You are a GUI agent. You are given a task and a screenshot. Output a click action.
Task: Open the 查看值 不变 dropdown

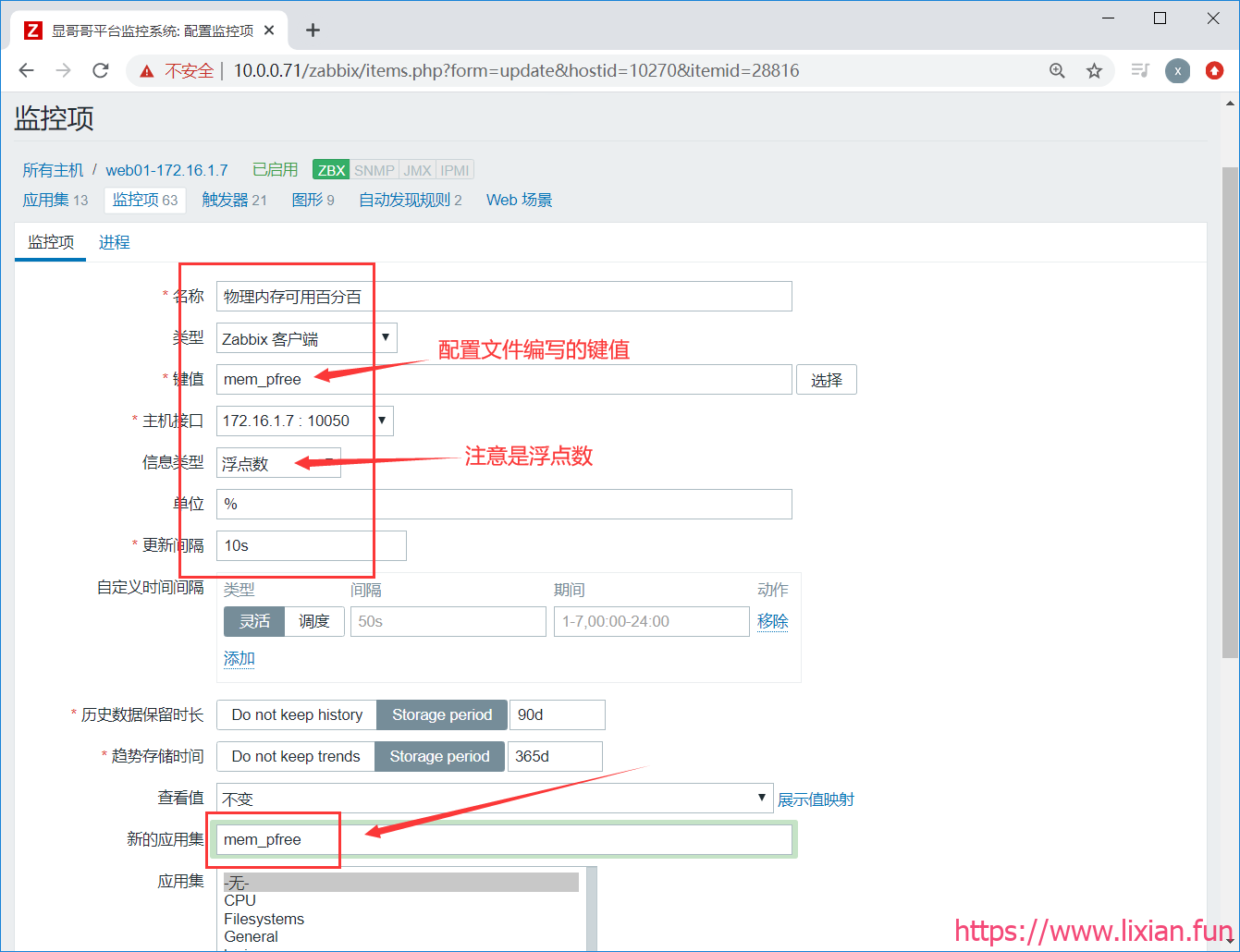click(495, 798)
